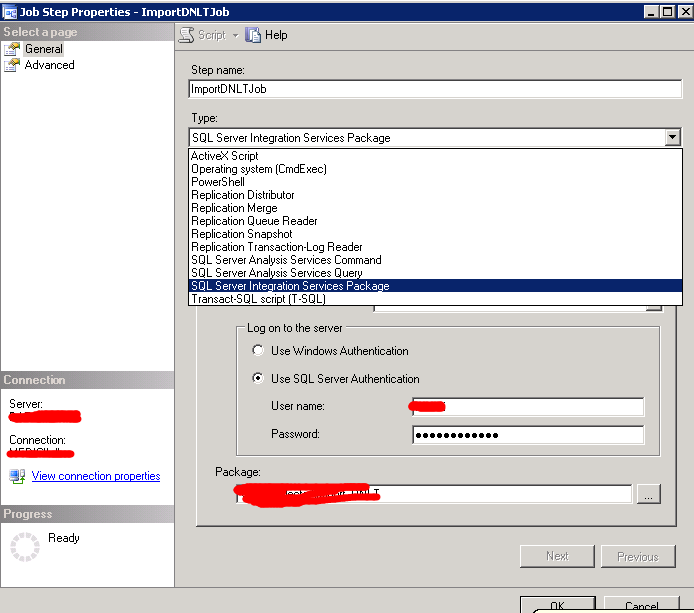694x613 pixels.
Task: Click the Package path field
Action: tap(434, 493)
